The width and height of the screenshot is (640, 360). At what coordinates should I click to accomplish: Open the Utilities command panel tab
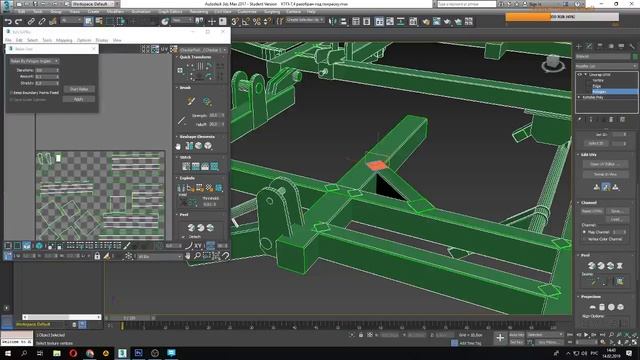coord(632,46)
